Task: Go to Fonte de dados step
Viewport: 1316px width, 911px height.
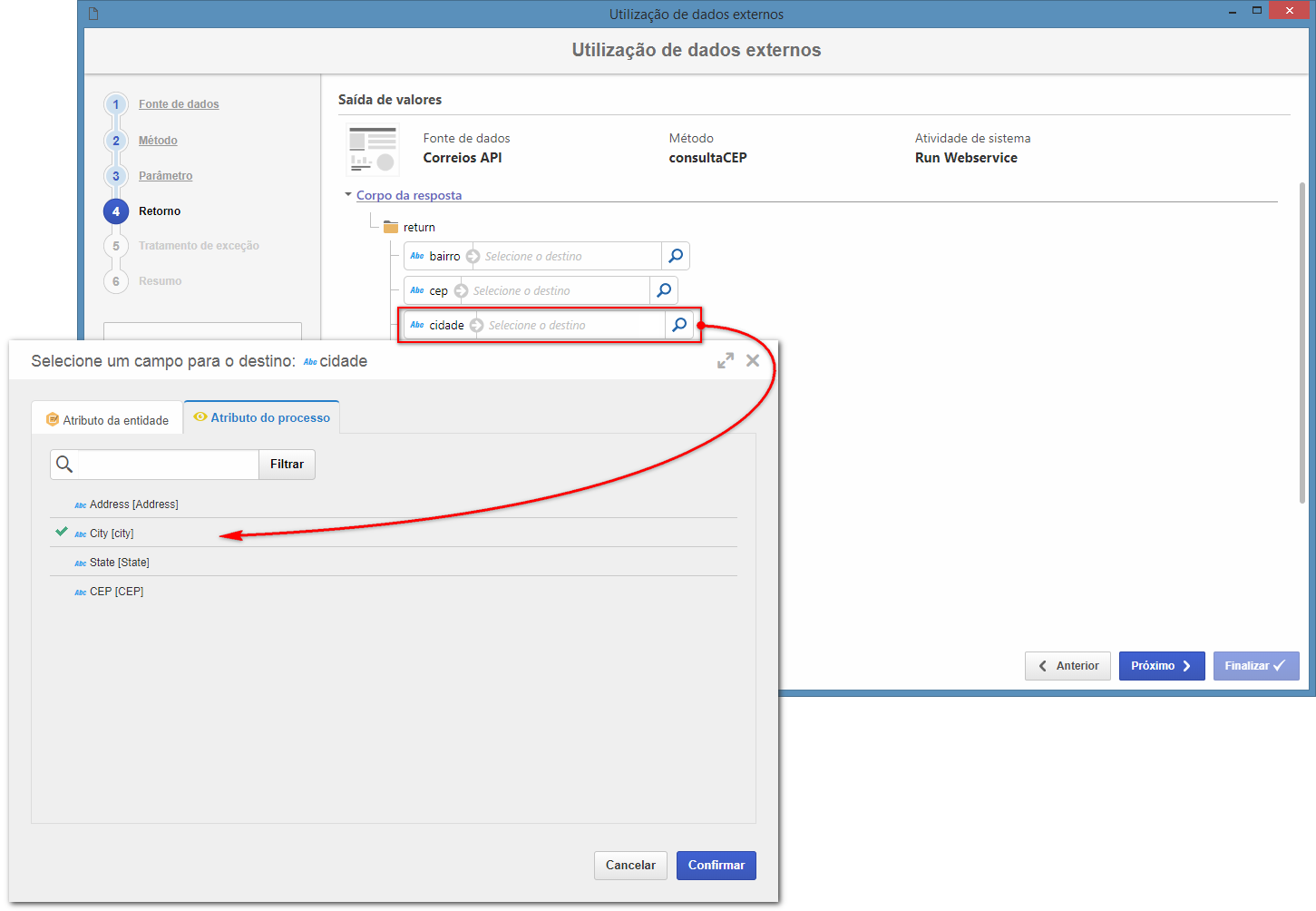Action: (x=179, y=104)
